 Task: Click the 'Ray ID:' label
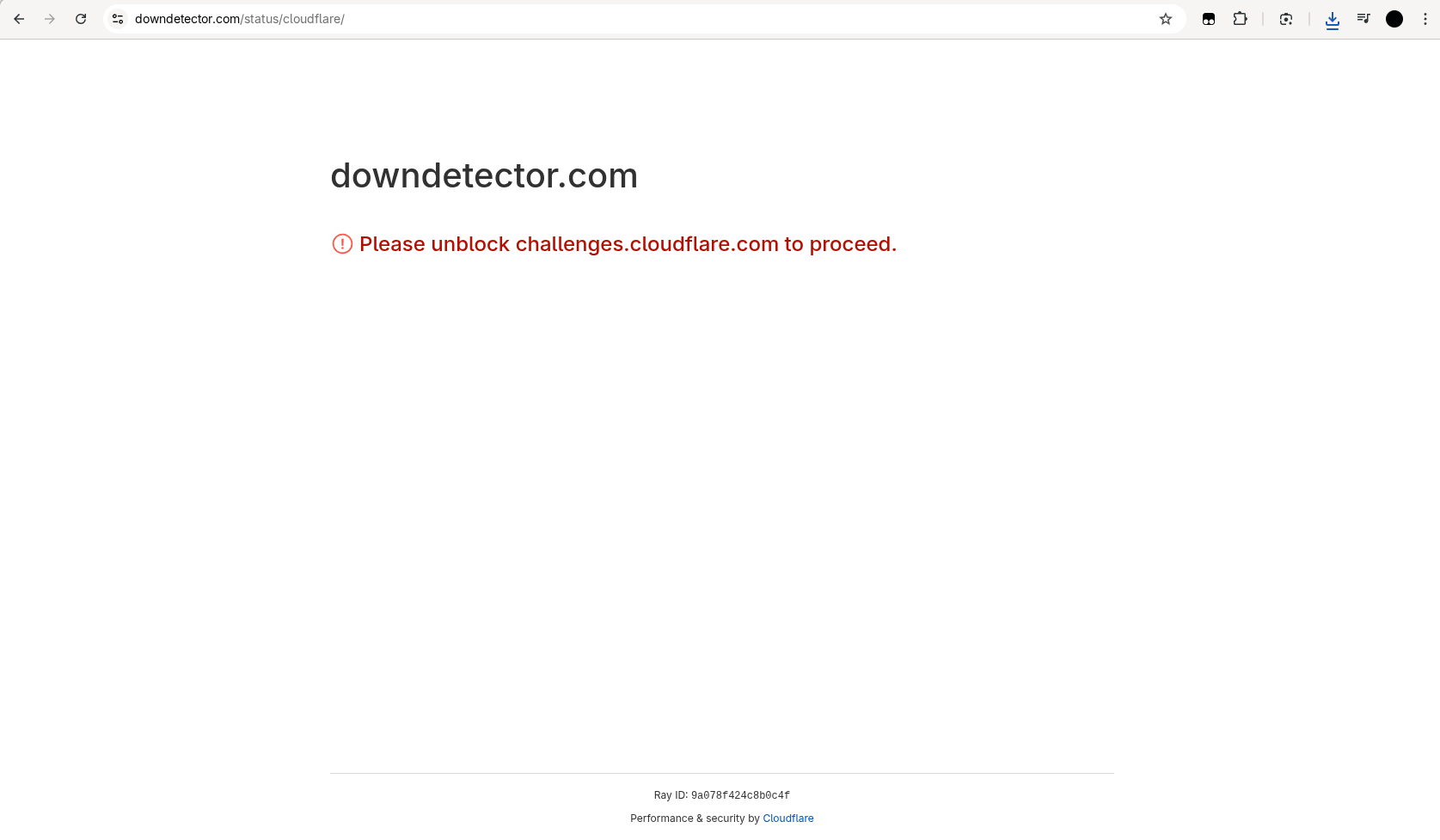tap(671, 795)
